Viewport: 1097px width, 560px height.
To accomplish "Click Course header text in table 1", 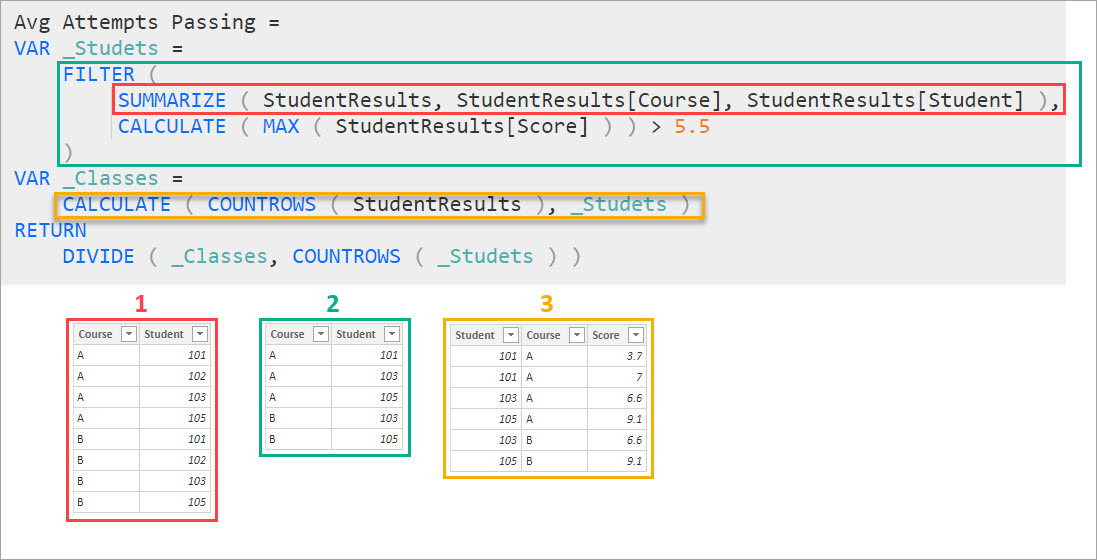I will pyautogui.click(x=95, y=334).
